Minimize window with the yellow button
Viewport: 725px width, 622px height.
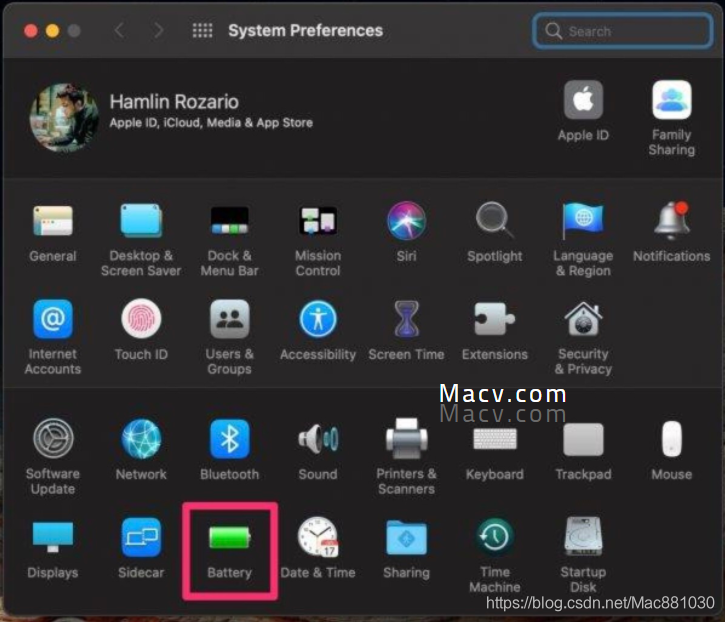(52, 31)
